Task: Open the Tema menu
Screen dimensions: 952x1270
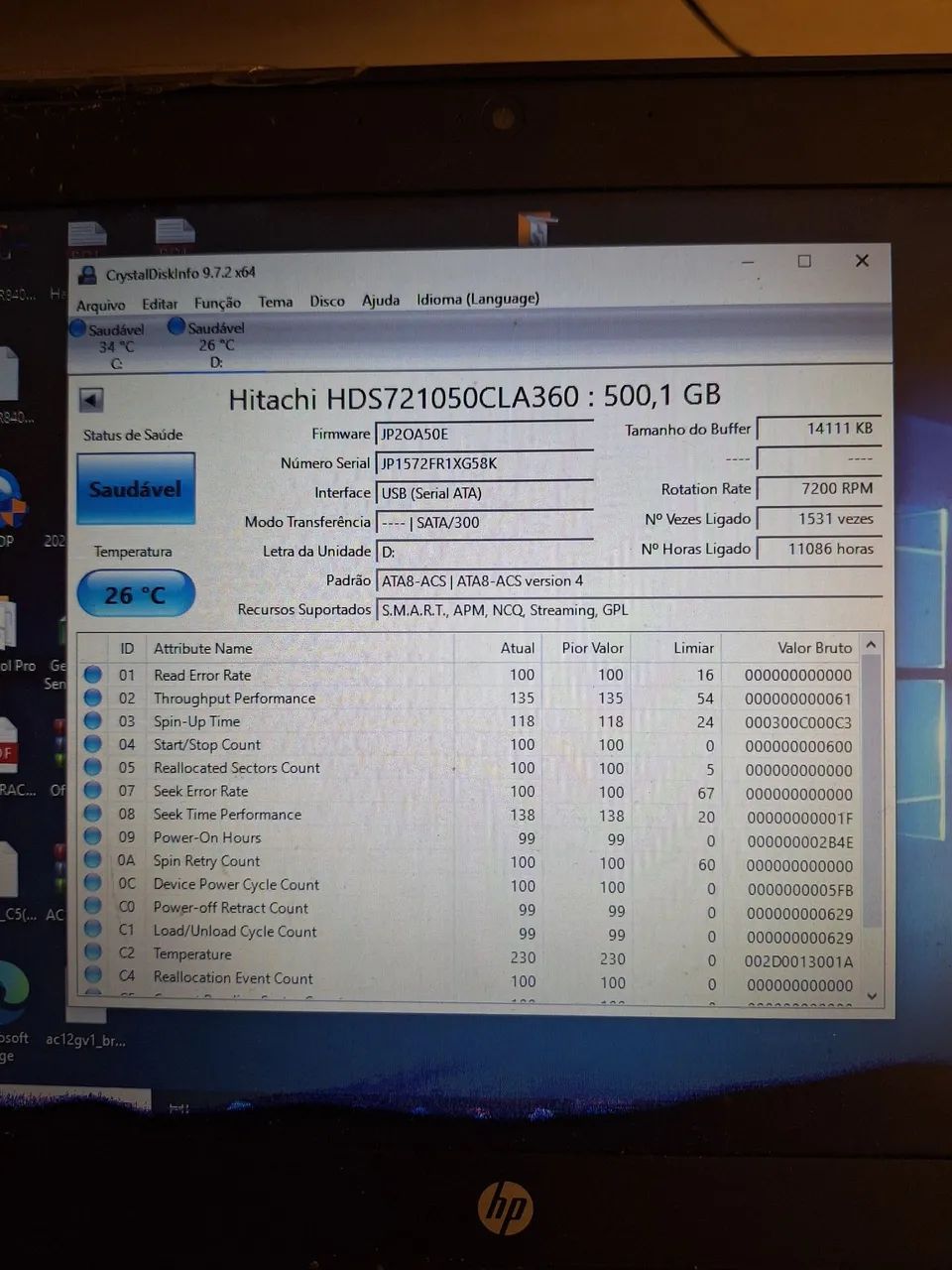Action: [x=276, y=302]
